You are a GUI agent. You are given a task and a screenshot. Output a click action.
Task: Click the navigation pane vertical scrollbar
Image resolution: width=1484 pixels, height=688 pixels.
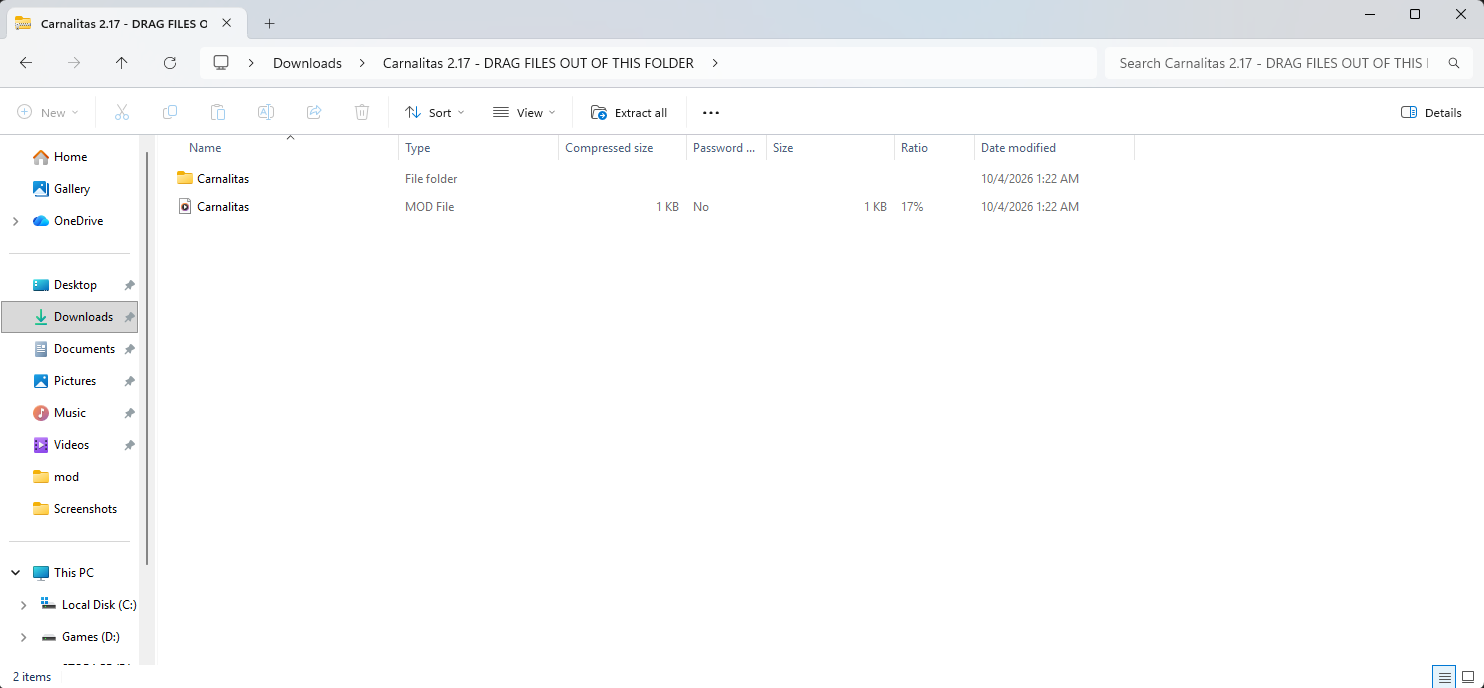coord(148,358)
